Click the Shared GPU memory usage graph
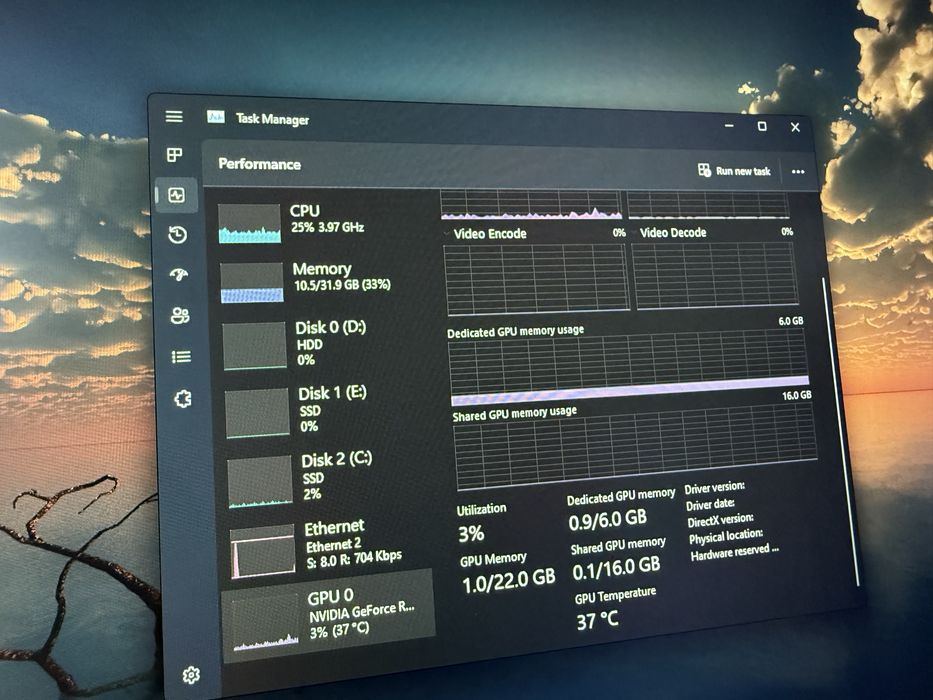The width and height of the screenshot is (933, 700). point(635,446)
